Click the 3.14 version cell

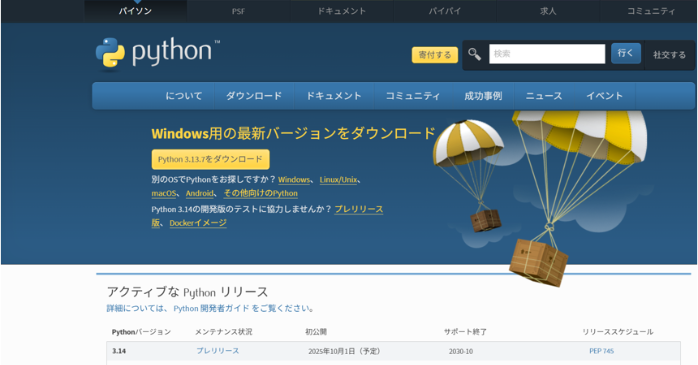pos(119,351)
